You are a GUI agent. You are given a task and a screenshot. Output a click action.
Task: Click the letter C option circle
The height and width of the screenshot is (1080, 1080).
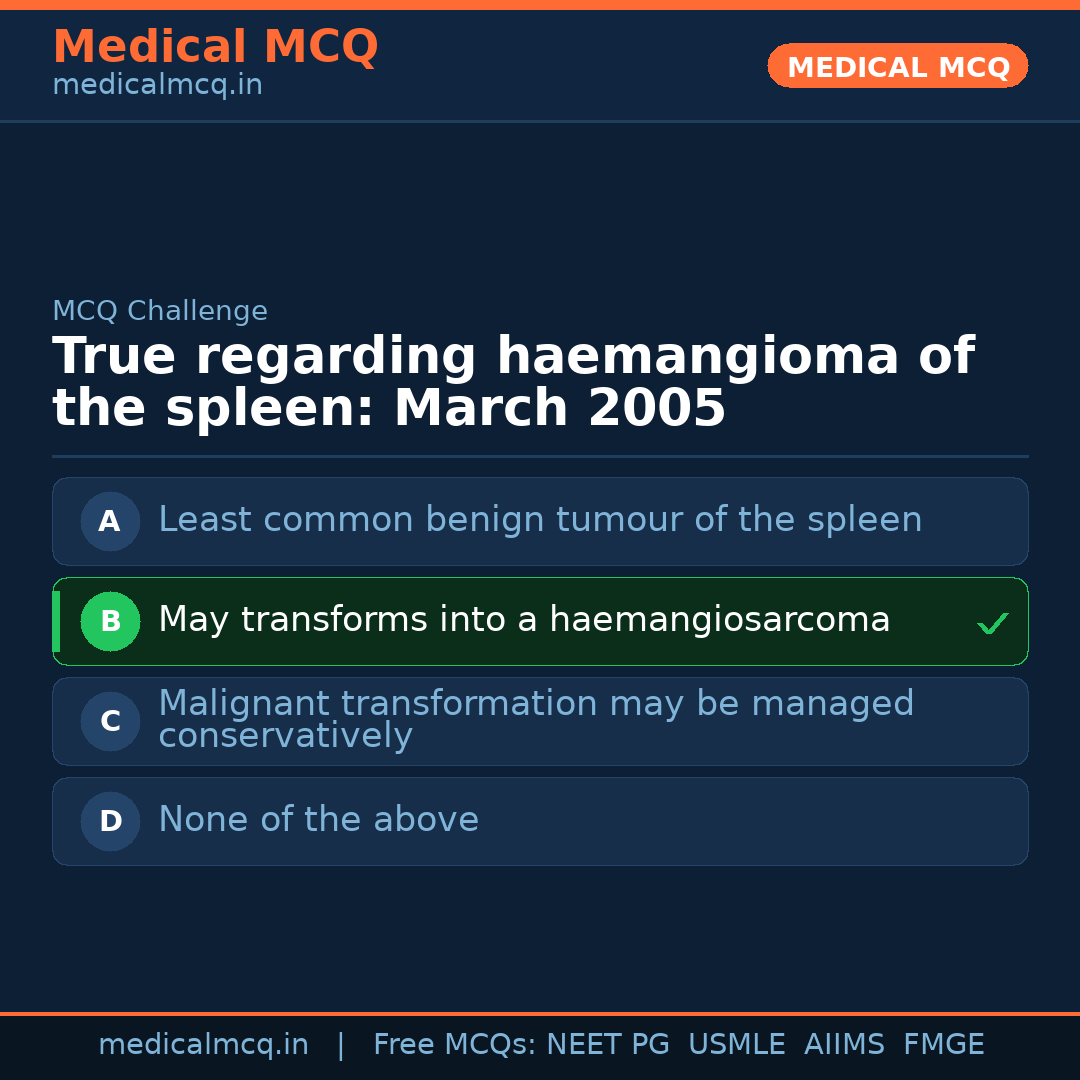[110, 721]
